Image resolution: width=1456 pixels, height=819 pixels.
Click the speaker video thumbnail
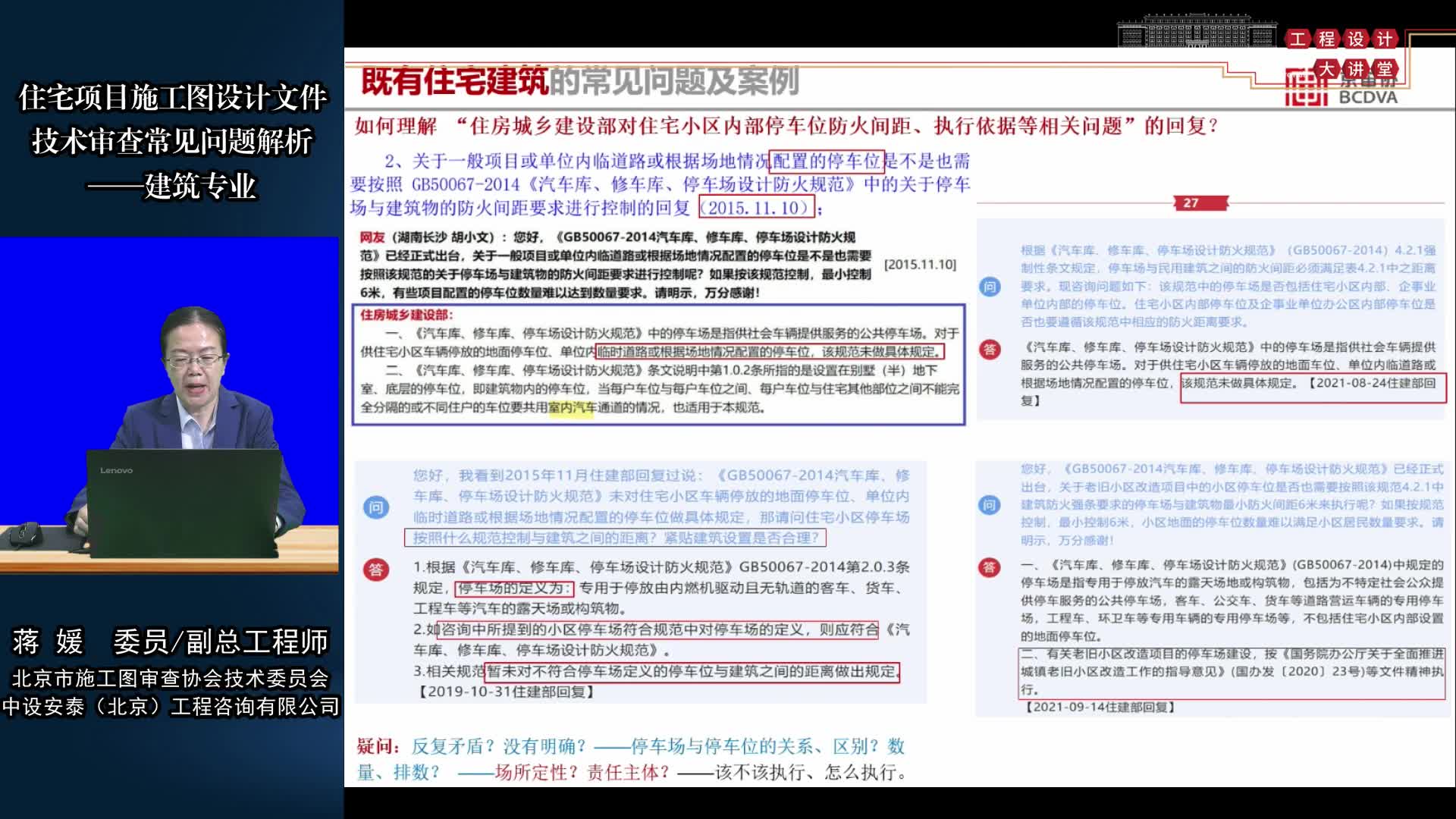pyautogui.click(x=170, y=405)
